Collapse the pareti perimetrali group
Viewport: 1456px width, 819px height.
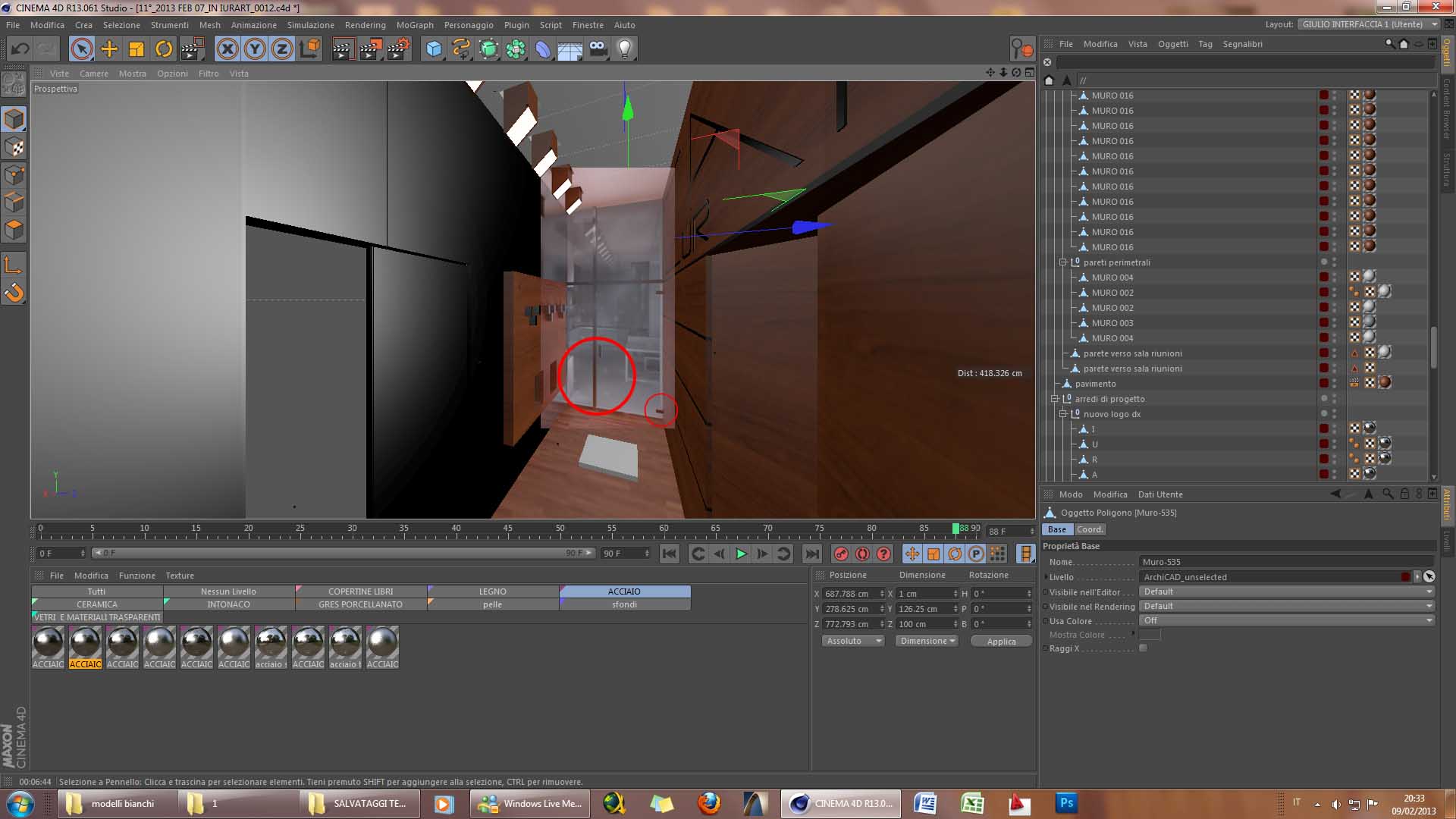1063,262
